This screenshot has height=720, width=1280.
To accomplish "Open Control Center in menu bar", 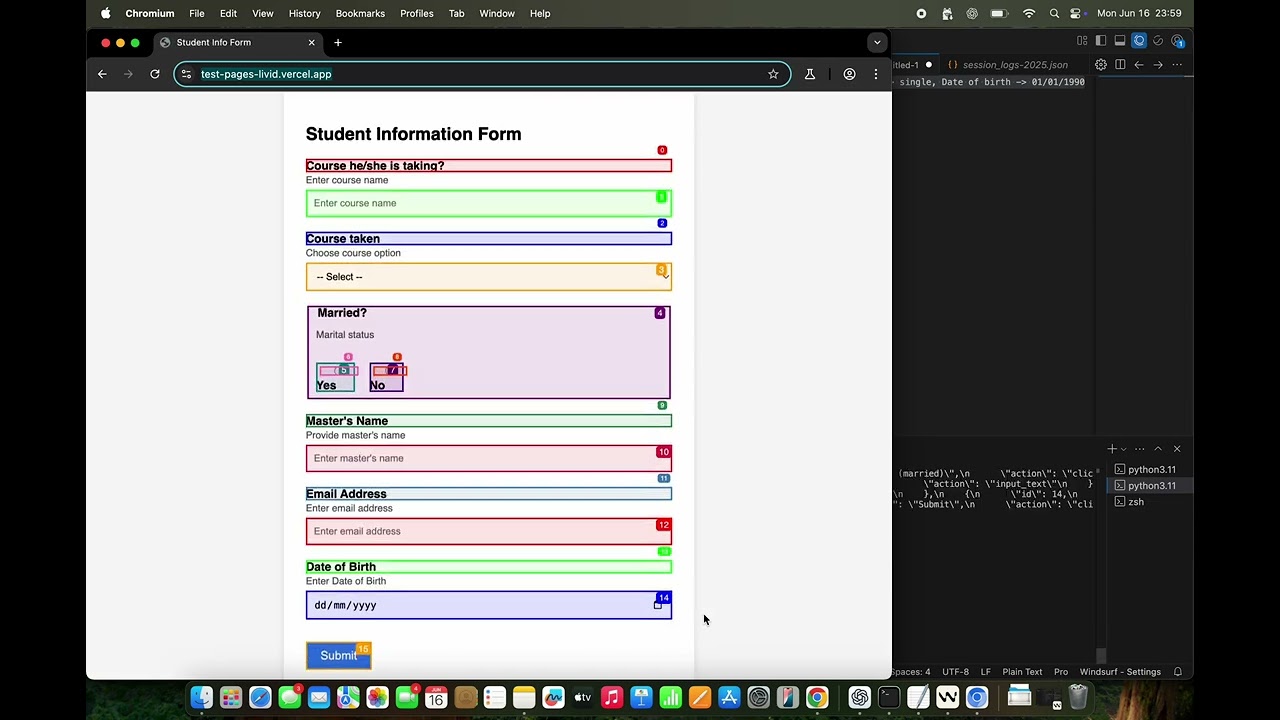I will click(x=1076, y=13).
